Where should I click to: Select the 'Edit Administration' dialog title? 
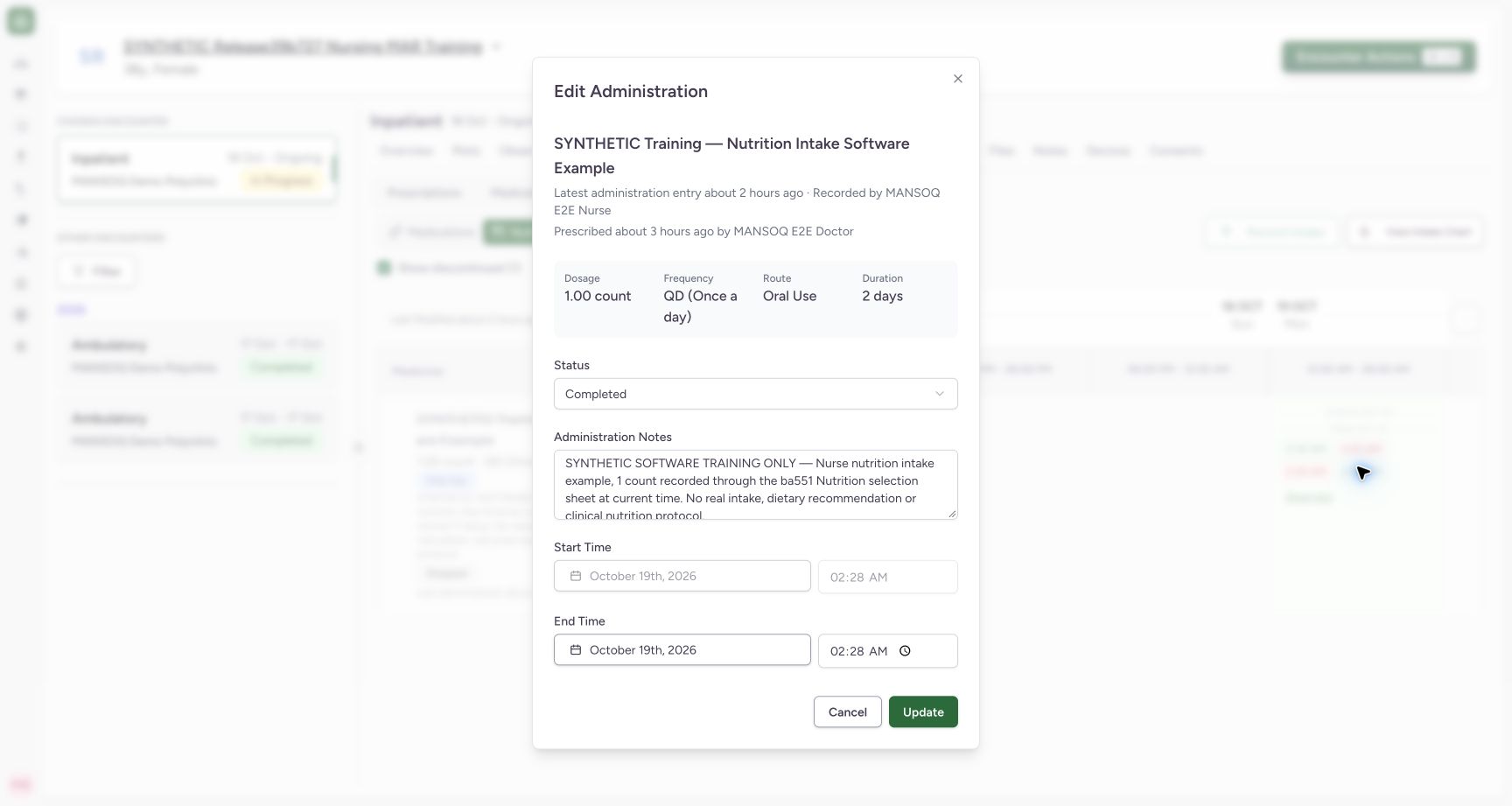(631, 92)
